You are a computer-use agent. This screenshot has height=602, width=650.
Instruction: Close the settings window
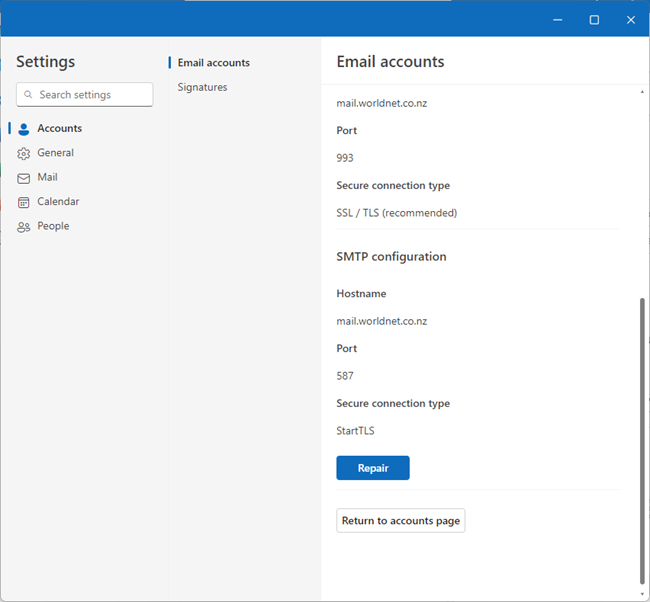631,19
